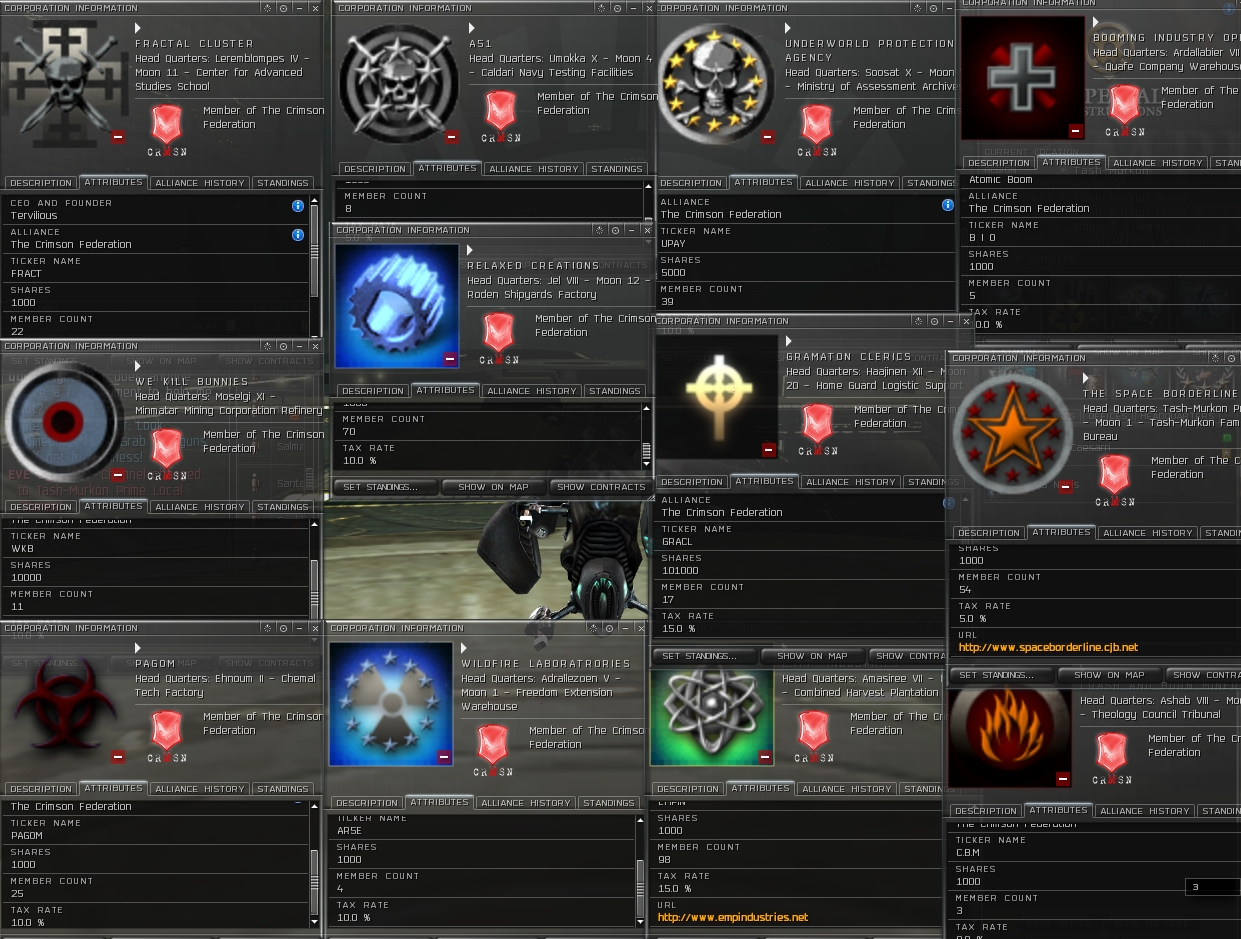Toggle pin on the Wildfire Laboratories window
This screenshot has width=1241, height=939.
click(x=609, y=628)
